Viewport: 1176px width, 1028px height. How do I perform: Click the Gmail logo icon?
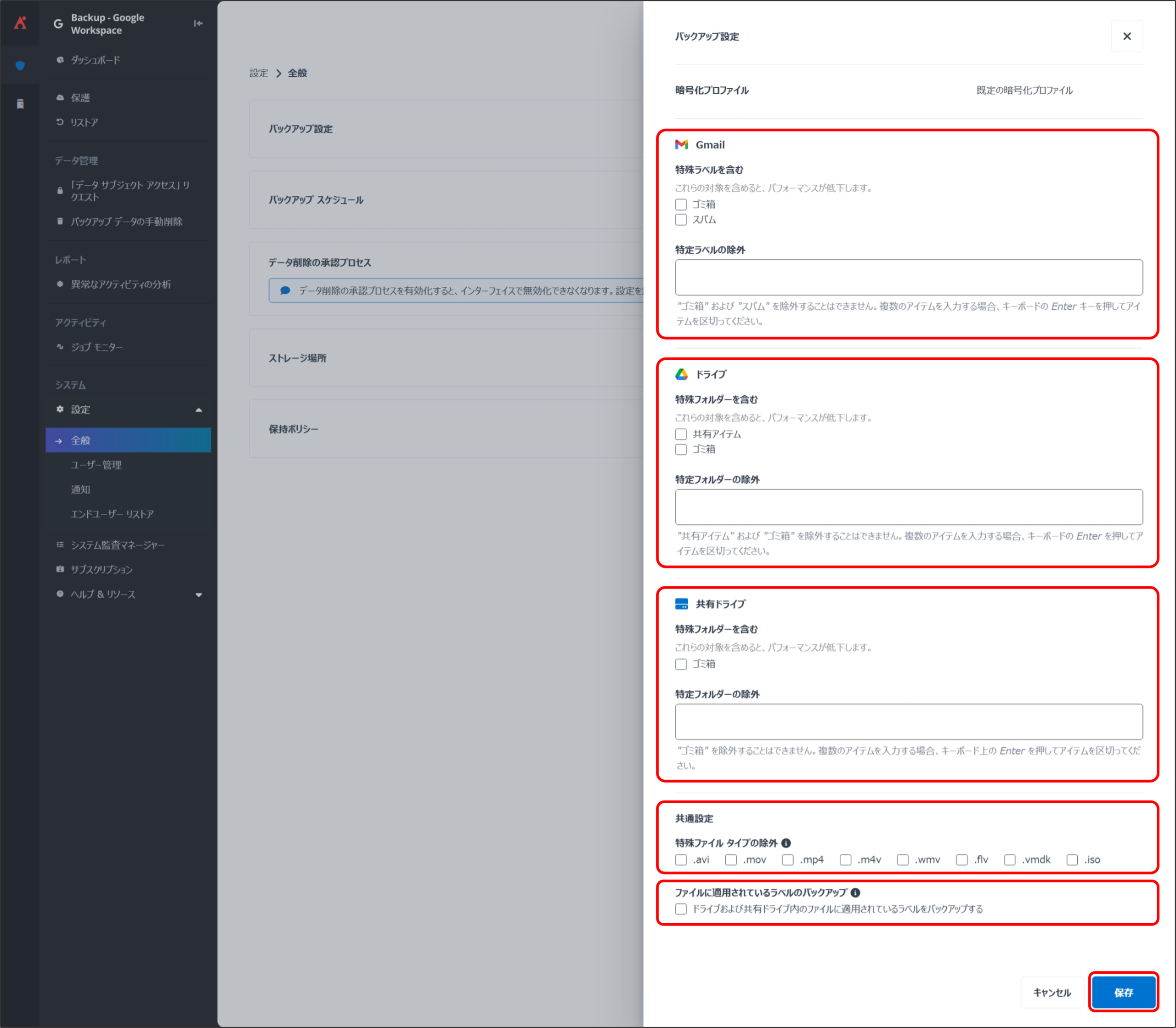pos(681,145)
